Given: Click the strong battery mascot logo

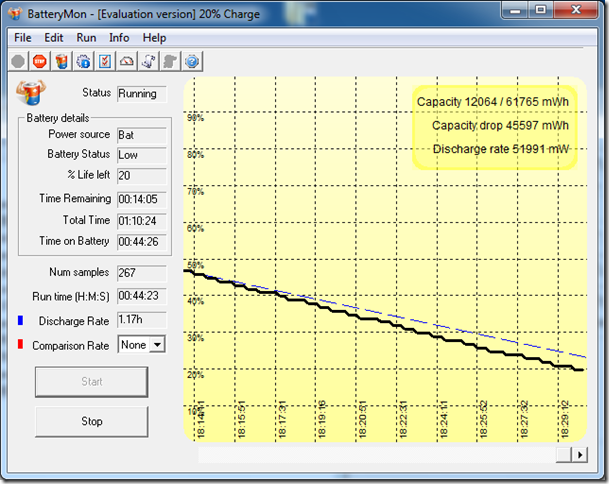Looking at the screenshot, I should click(31, 92).
